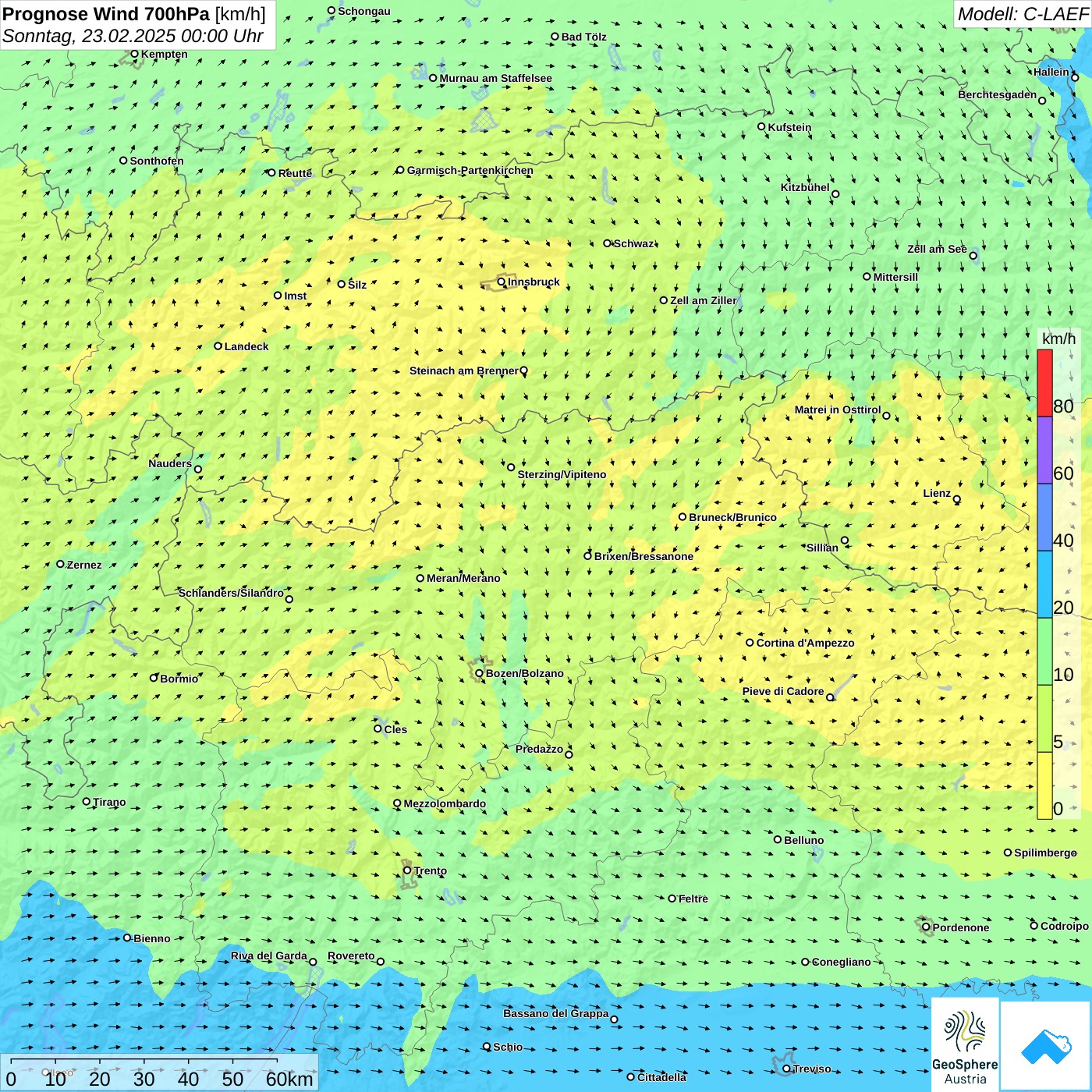The image size is (1092, 1092).
Task: Click the 'Meran/Merano' label
Action: (463, 578)
